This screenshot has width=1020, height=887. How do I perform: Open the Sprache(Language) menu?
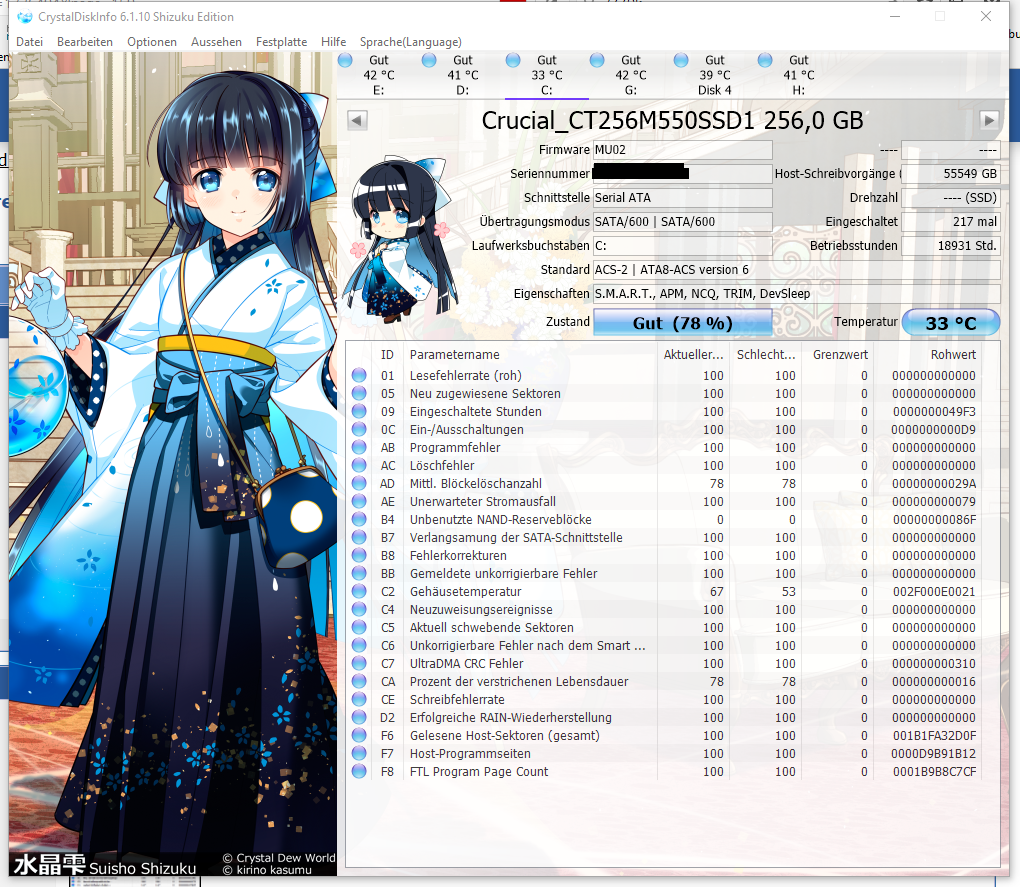pos(410,42)
